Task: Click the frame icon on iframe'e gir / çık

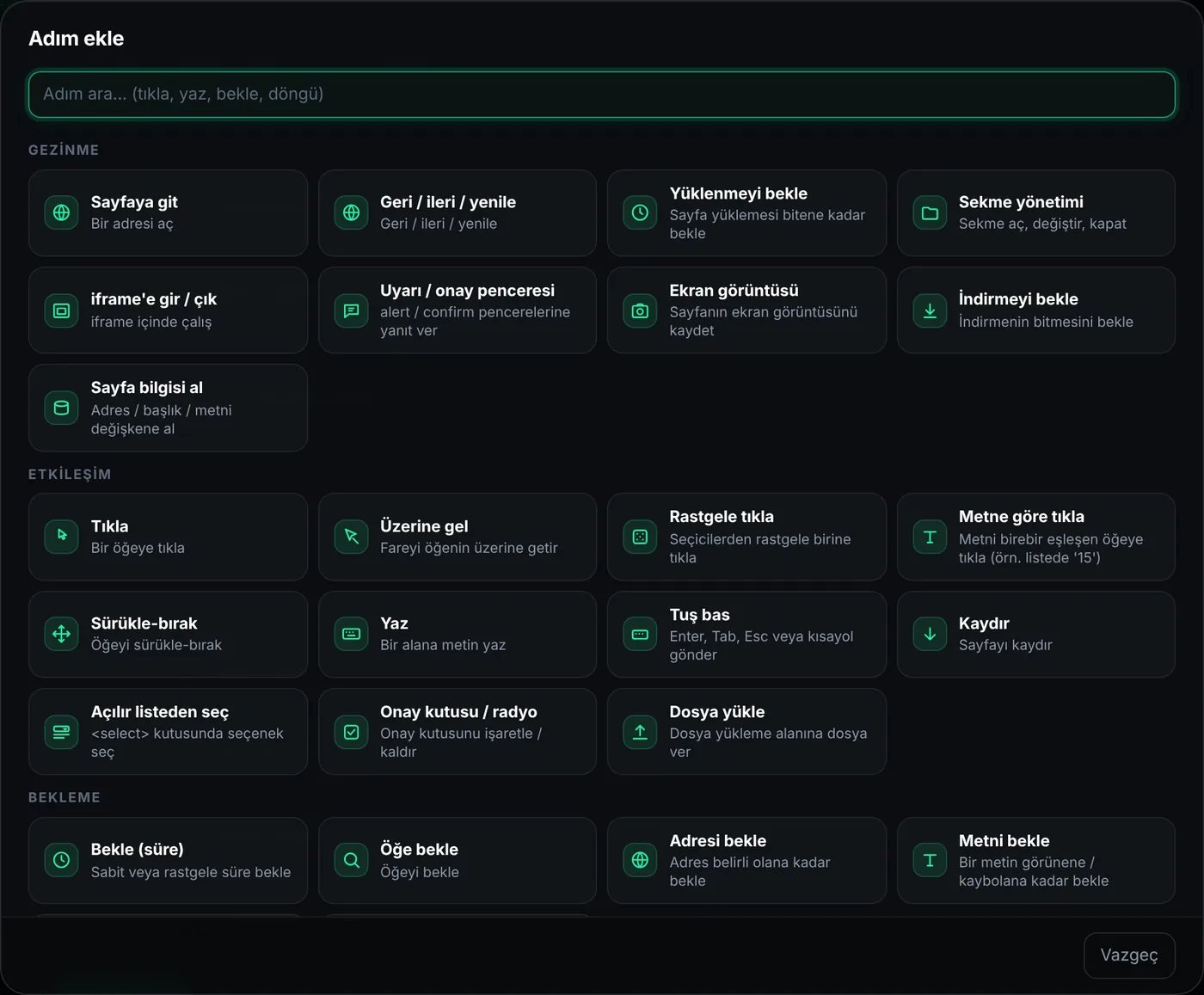Action: tap(61, 310)
